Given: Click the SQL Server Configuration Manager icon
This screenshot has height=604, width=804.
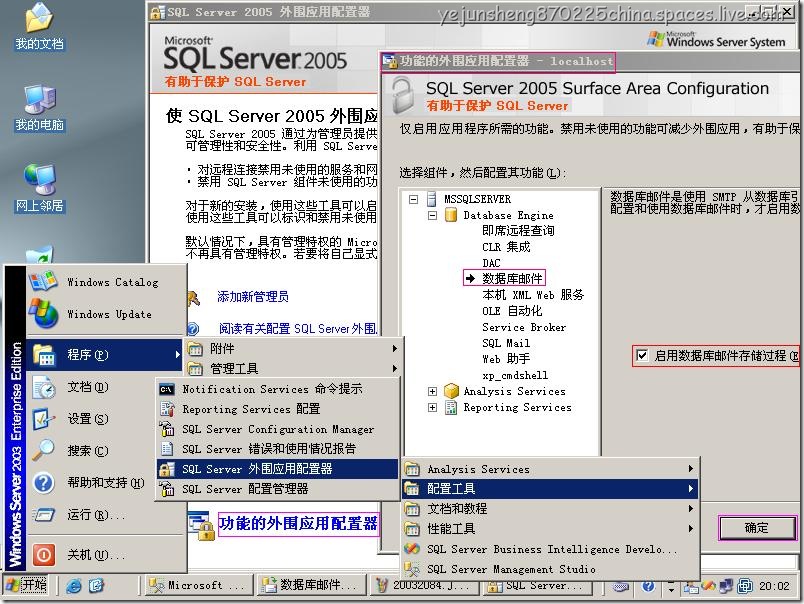Looking at the screenshot, I should 167,429.
